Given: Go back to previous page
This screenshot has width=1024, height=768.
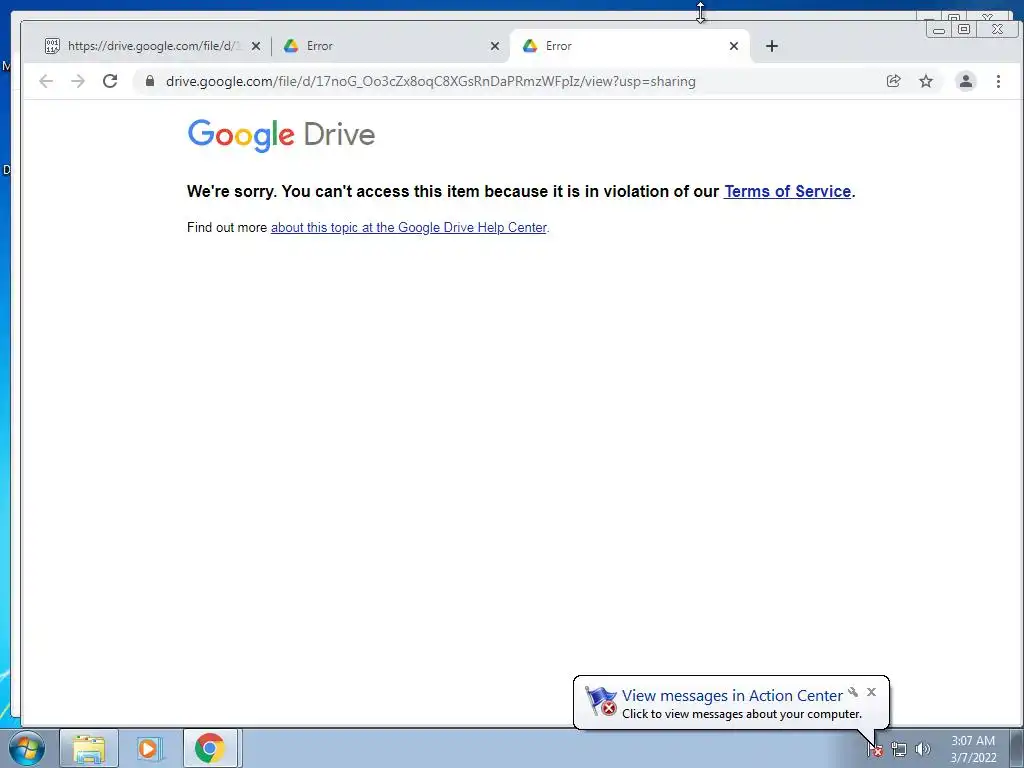Looking at the screenshot, I should point(46,81).
